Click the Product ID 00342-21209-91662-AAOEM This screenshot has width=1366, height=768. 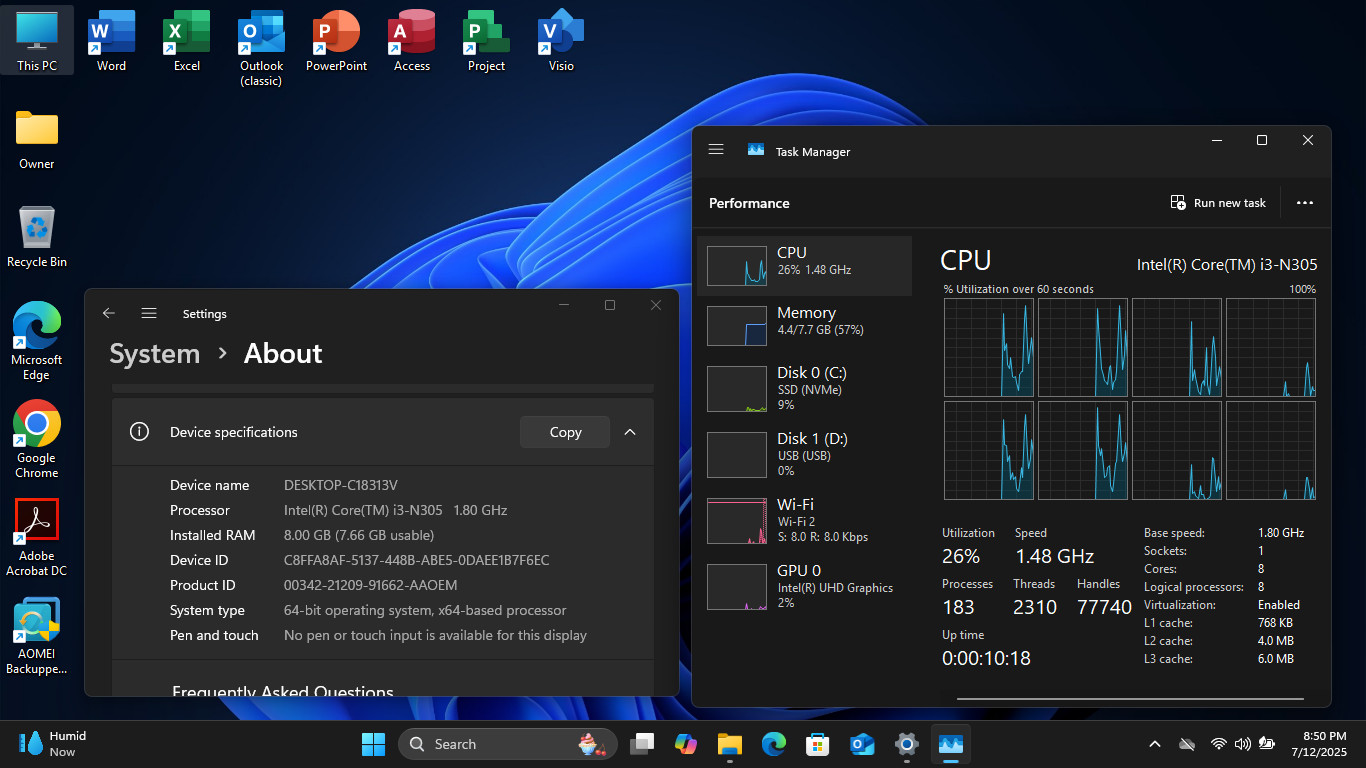pos(371,585)
